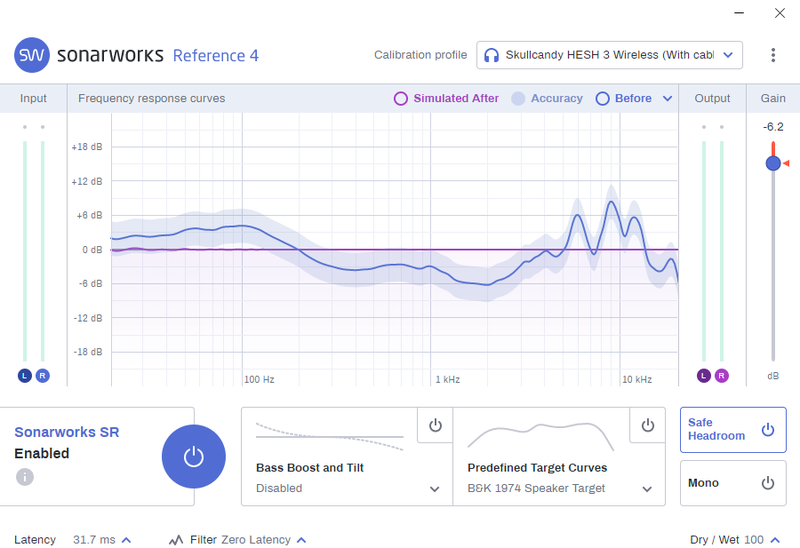Minimize the Sonarworks window
Viewport: 800px width, 548px height.
pyautogui.click(x=739, y=13)
